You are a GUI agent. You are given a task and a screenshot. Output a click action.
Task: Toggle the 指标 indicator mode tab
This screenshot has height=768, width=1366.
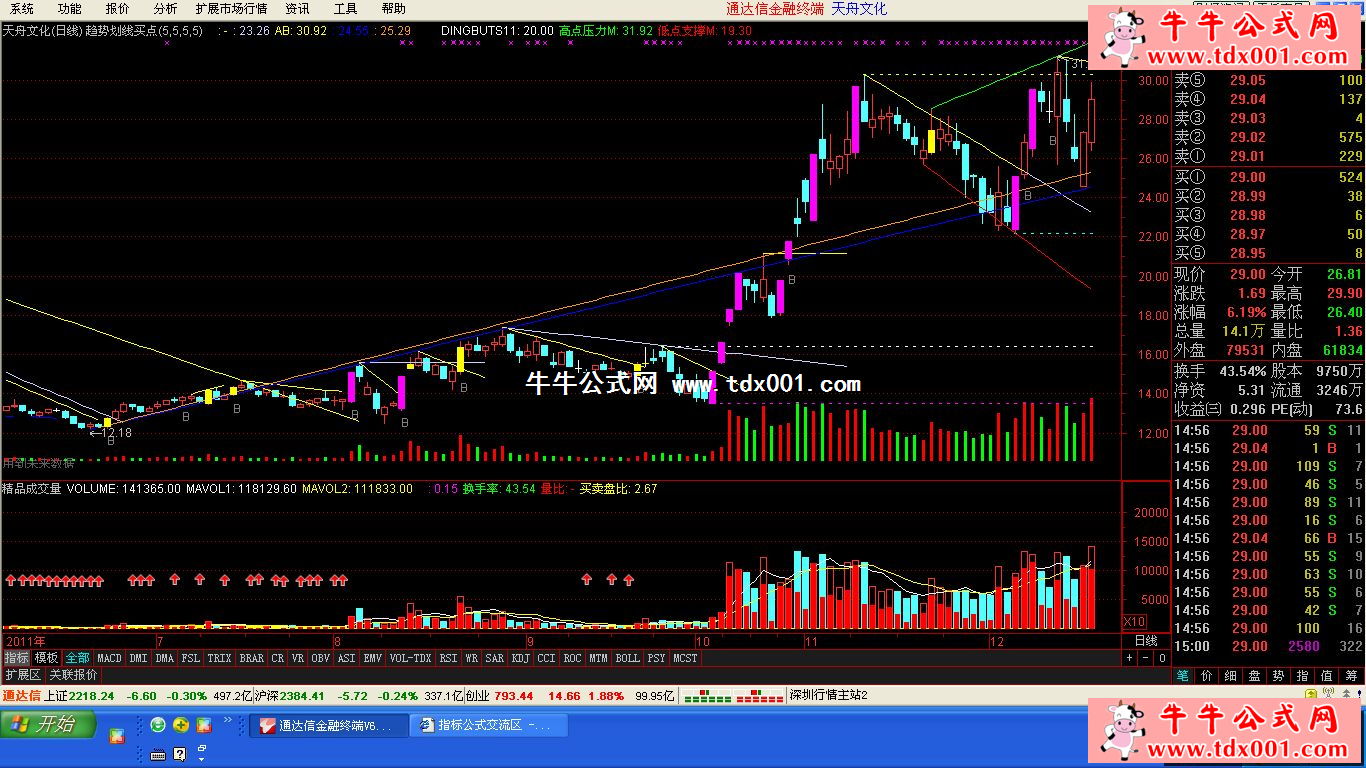pyautogui.click(x=16, y=658)
